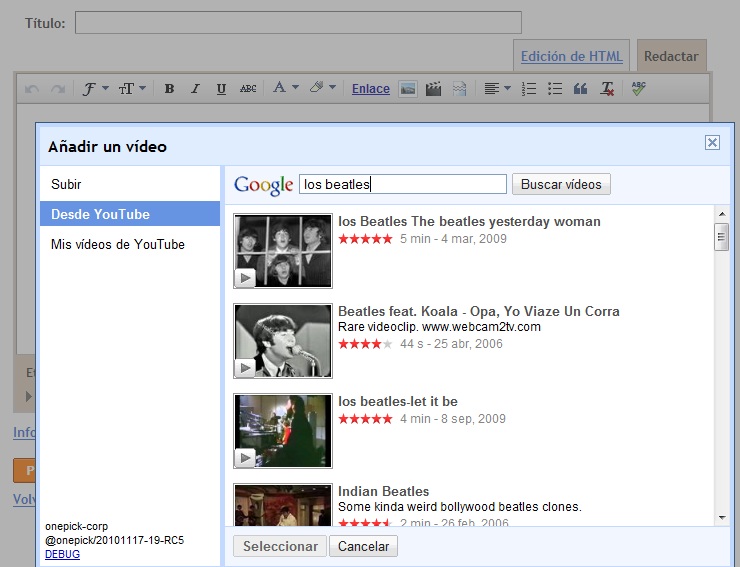This screenshot has height=567, width=740.
Task: Toggle strikethrough ABC formatting
Action: pyautogui.click(x=248, y=88)
